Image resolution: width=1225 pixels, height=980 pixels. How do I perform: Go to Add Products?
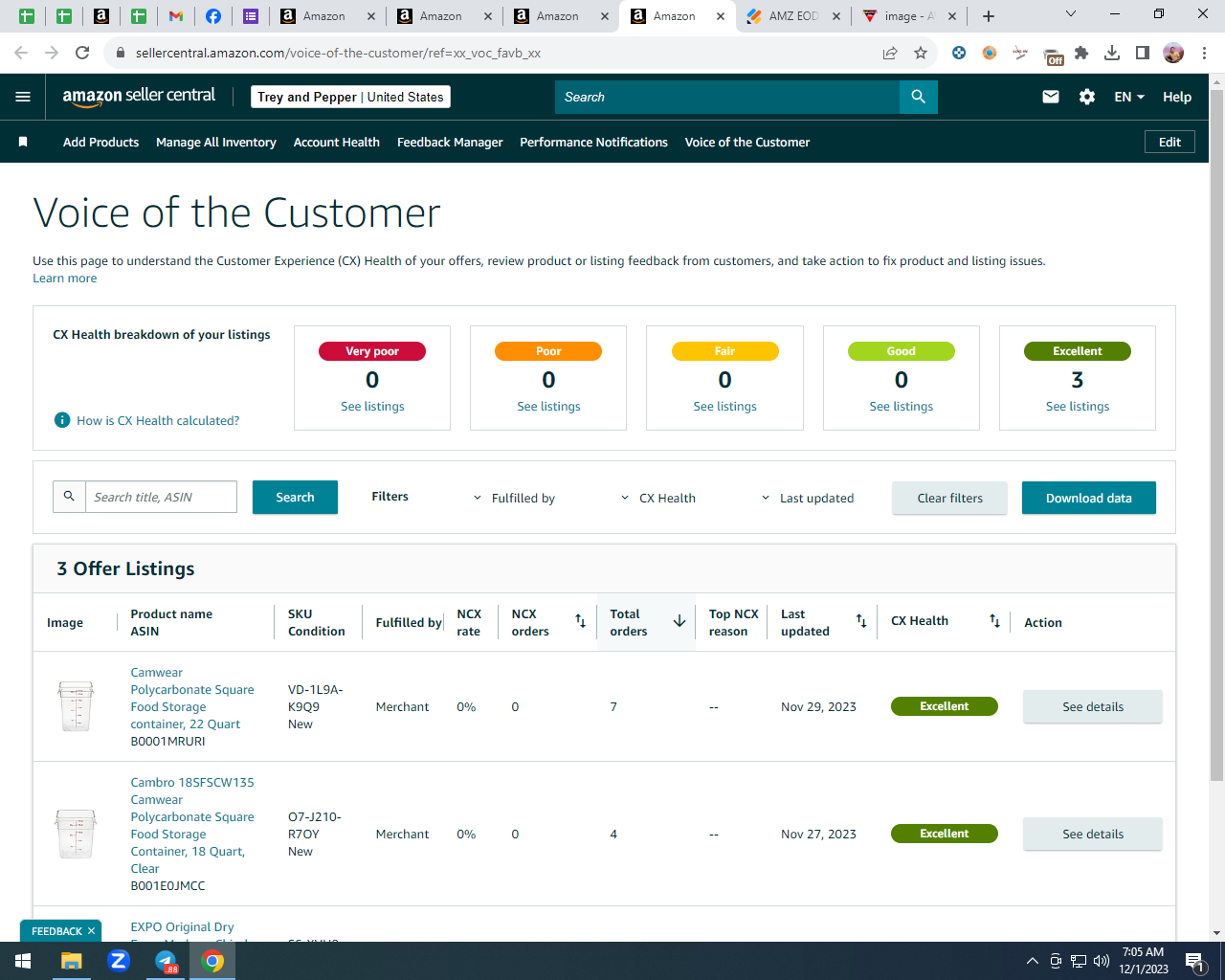[100, 142]
